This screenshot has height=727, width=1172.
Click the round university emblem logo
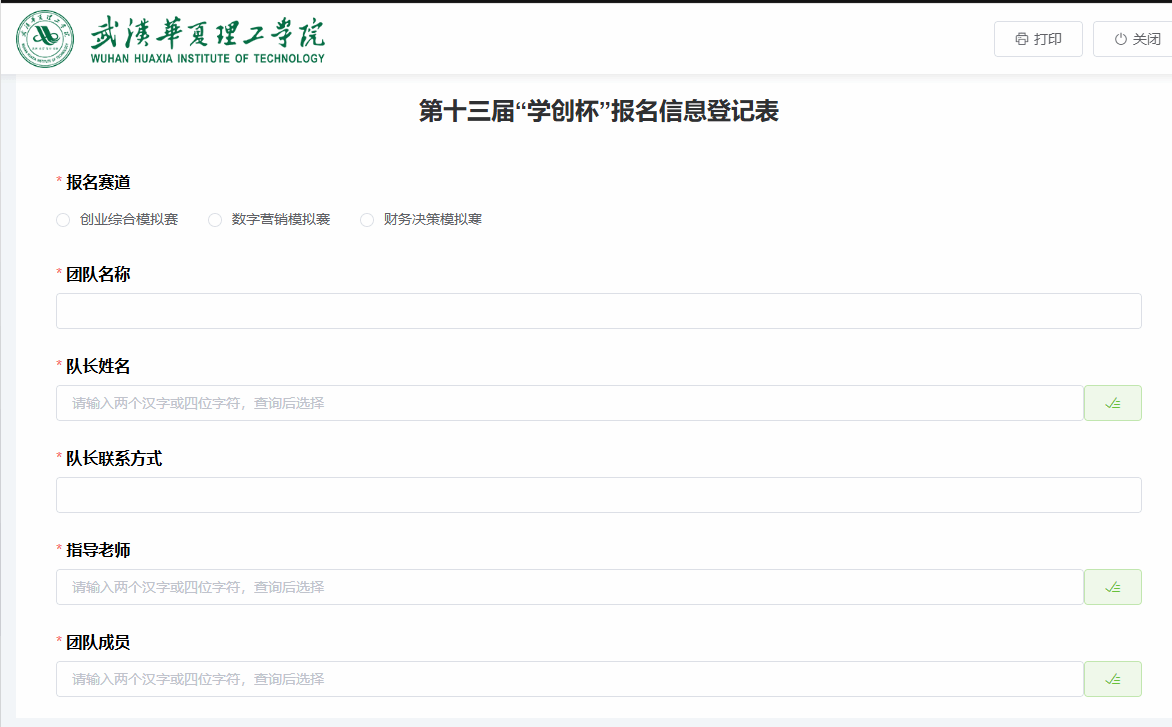[x=45, y=38]
